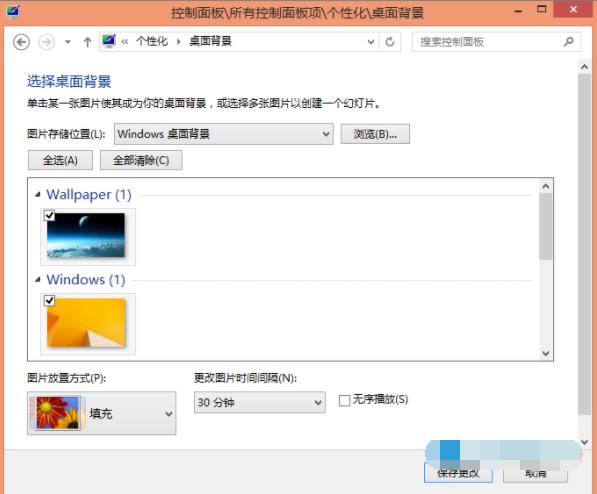Click the 保存更改 button

[x=458, y=473]
